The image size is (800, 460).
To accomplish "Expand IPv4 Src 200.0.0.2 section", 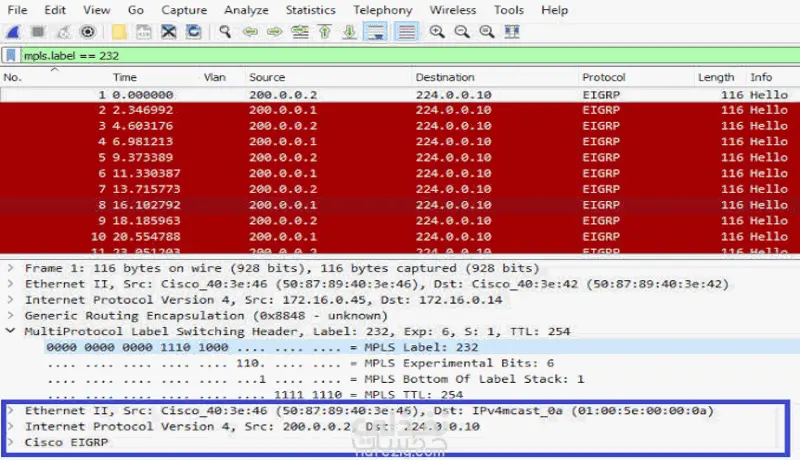I will click(10, 426).
